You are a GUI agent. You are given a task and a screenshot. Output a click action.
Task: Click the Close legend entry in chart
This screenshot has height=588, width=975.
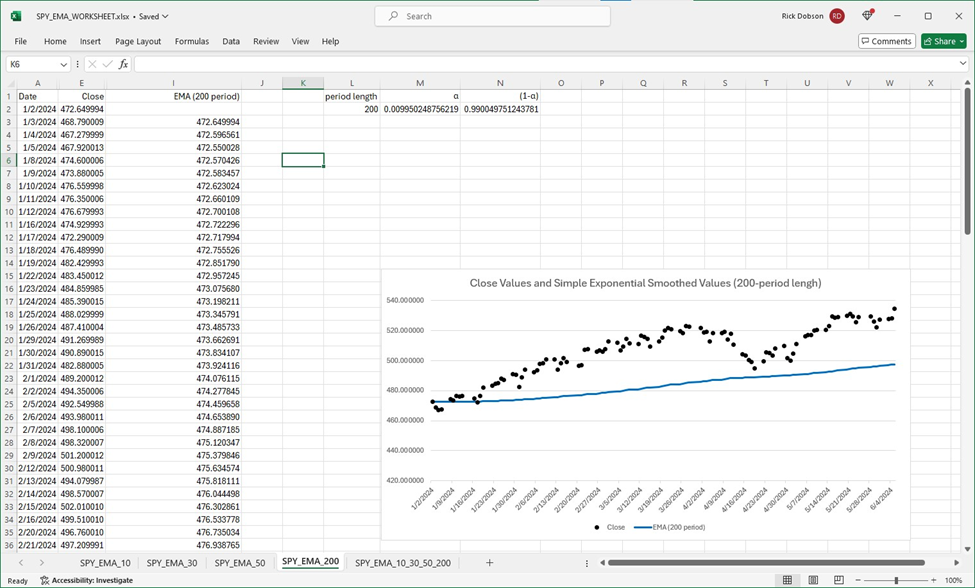coord(609,527)
